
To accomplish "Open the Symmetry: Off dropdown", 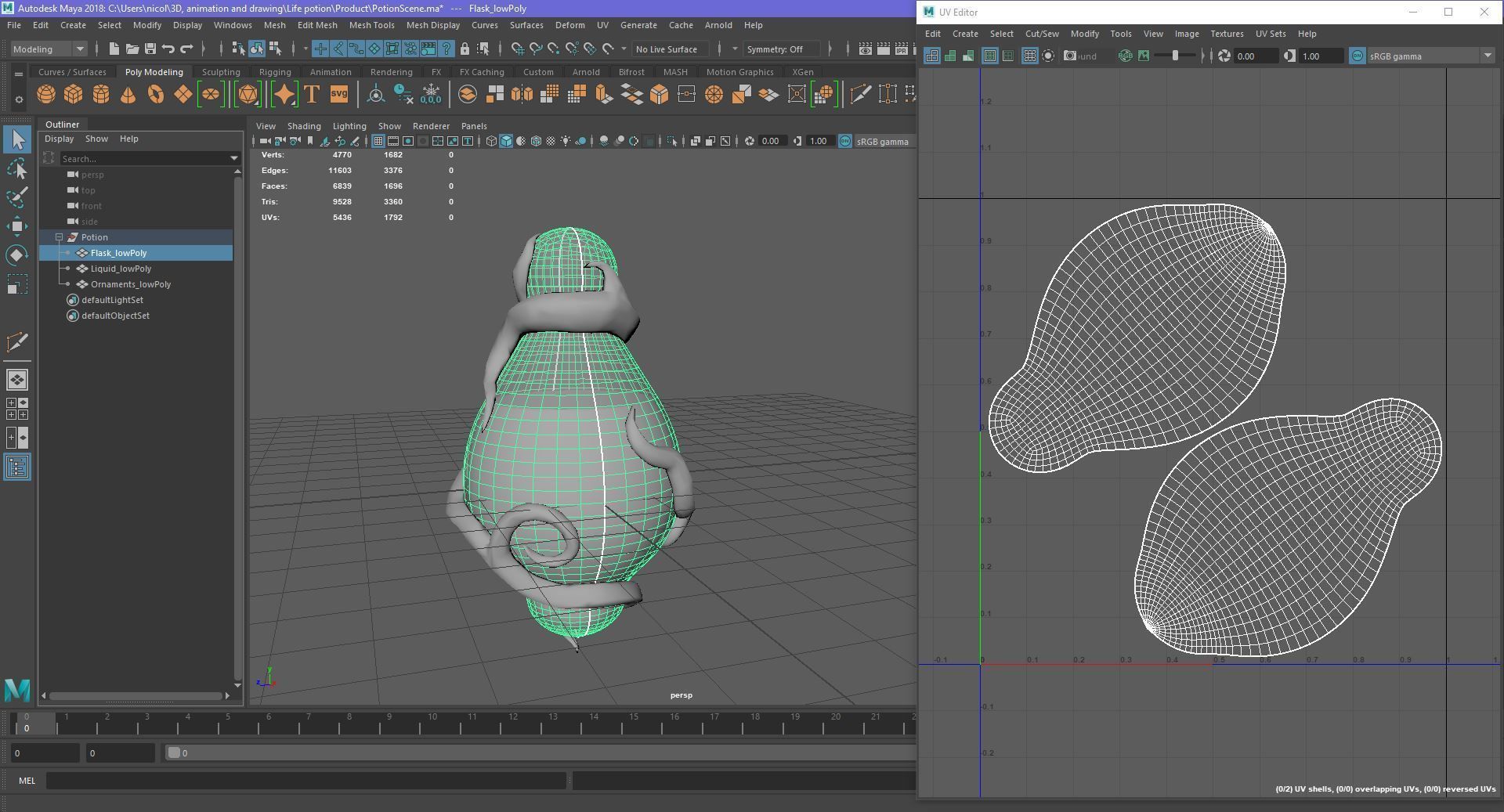I will pos(783,49).
